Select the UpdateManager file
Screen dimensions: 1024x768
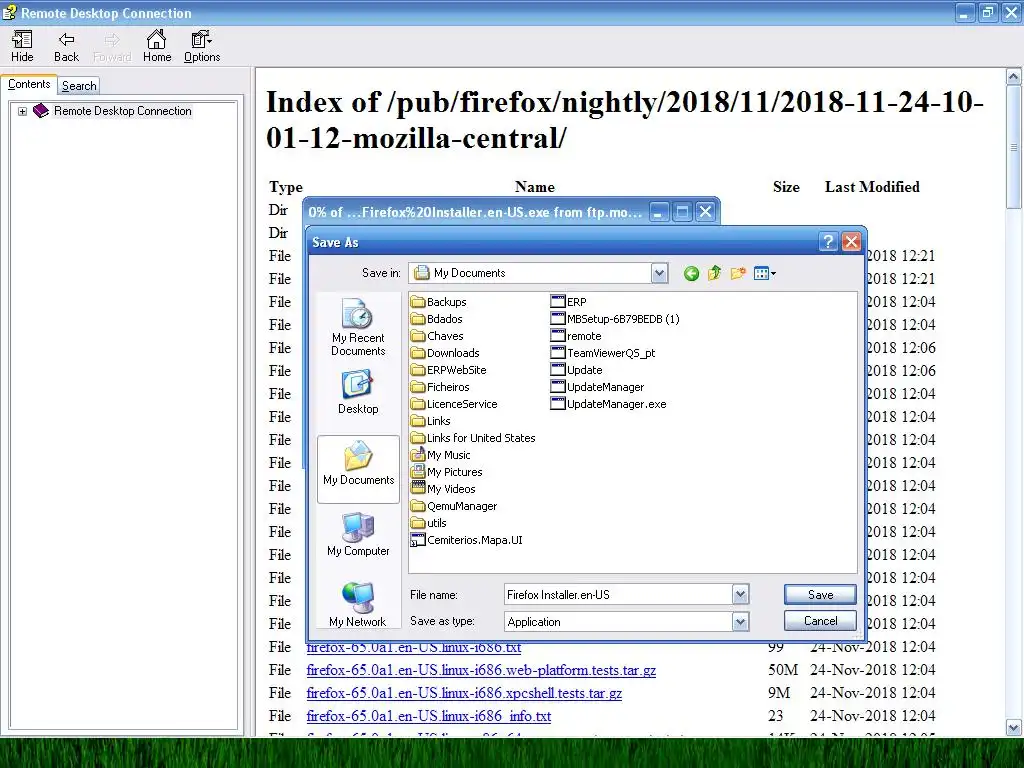point(597,387)
